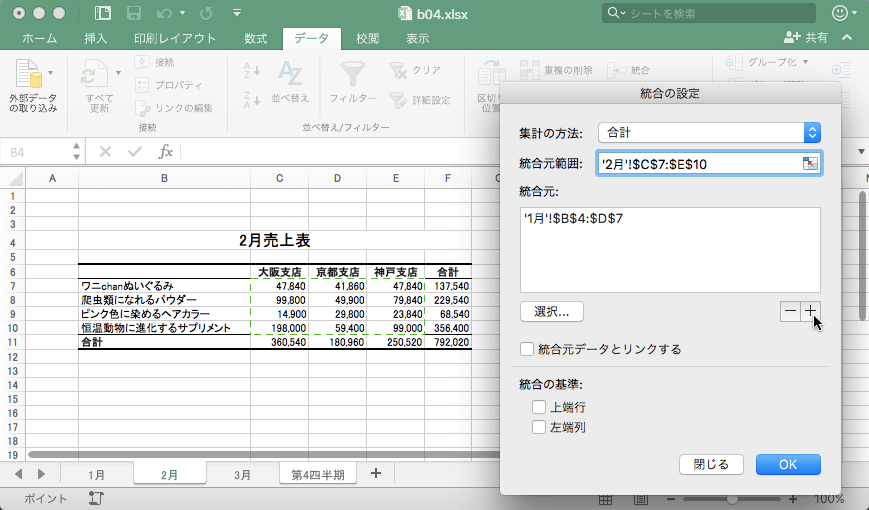869x510 pixels.
Task: Switch to the 3月 sheet tab
Action: pyautogui.click(x=242, y=475)
